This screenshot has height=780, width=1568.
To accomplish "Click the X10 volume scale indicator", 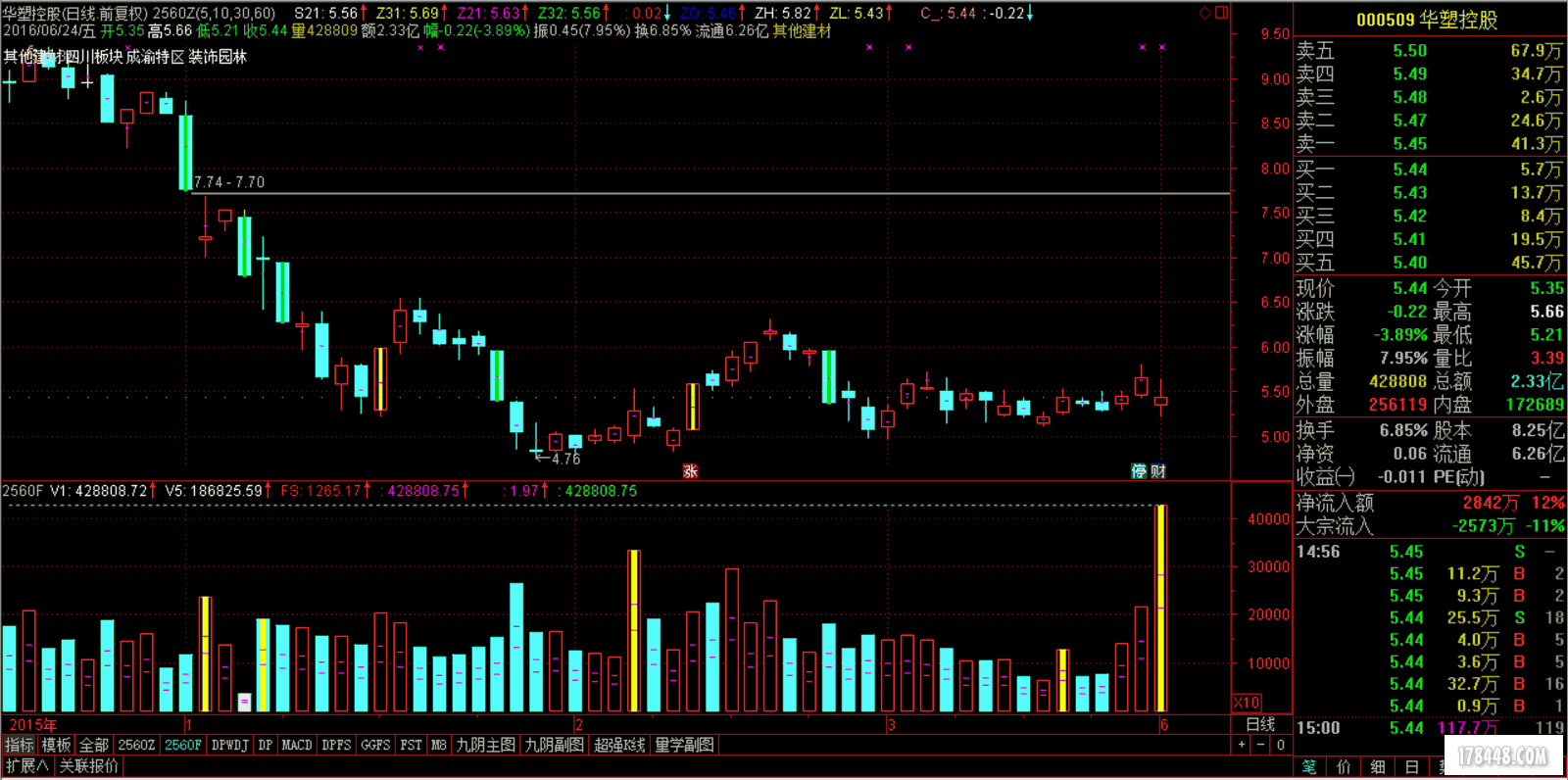I will point(1247,703).
